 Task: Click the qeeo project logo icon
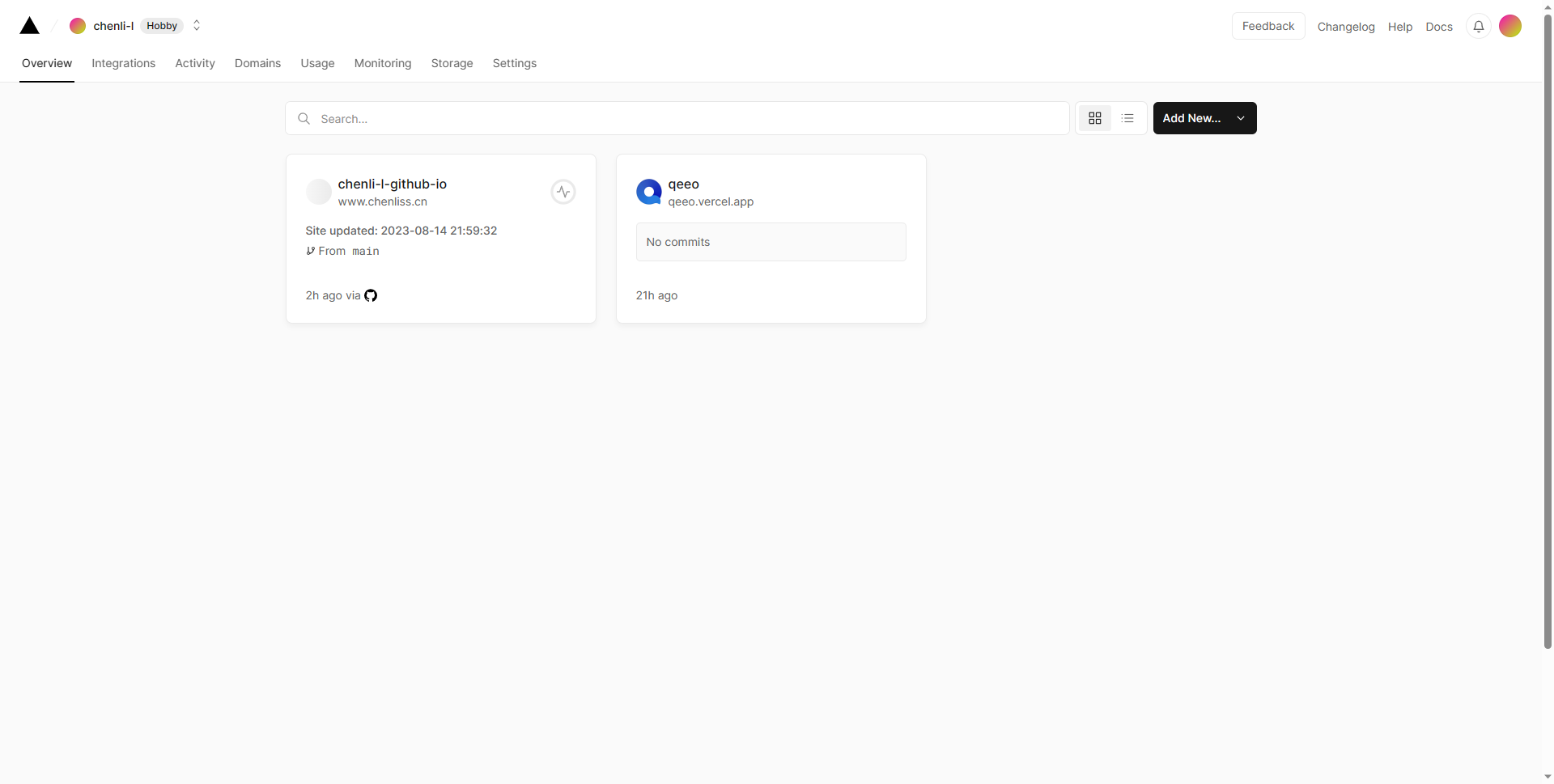click(648, 192)
